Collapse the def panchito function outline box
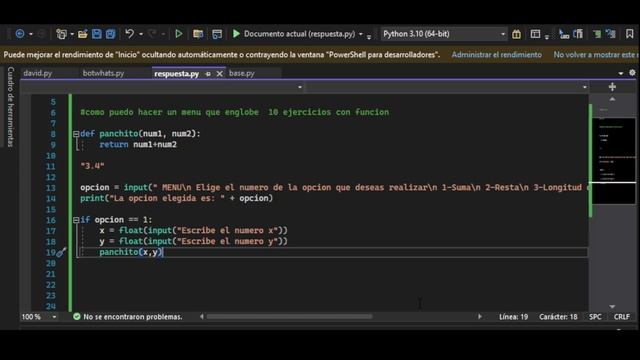The image size is (640, 360). pos(76,134)
